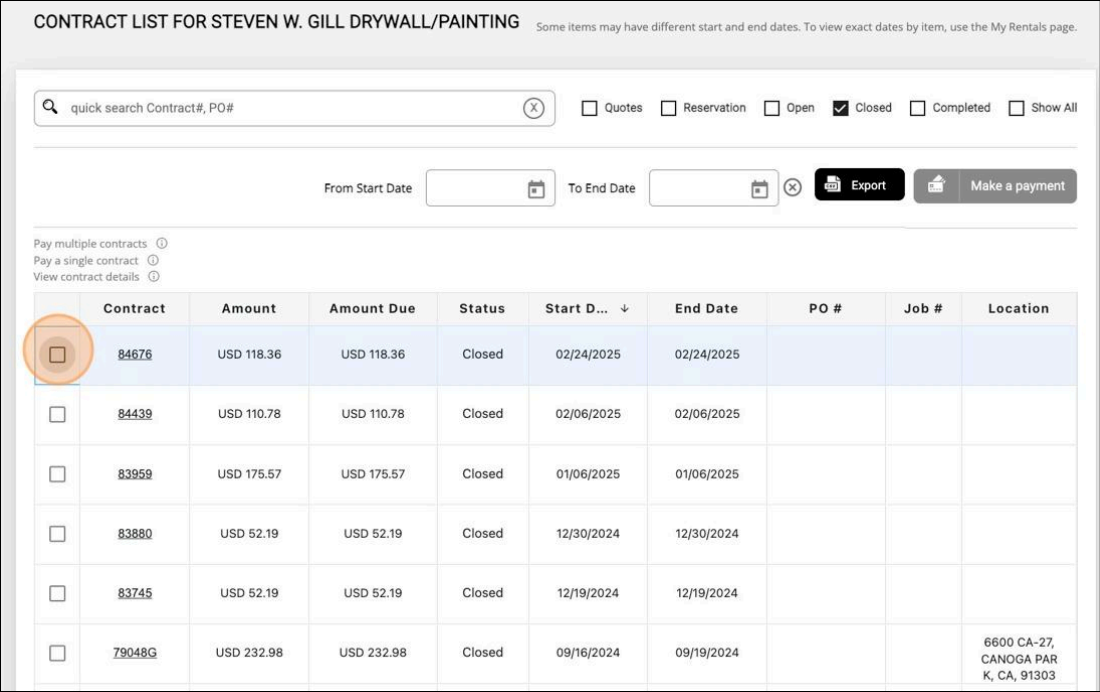
Task: Tick the Show All checkbox
Action: pyautogui.click(x=1016, y=108)
